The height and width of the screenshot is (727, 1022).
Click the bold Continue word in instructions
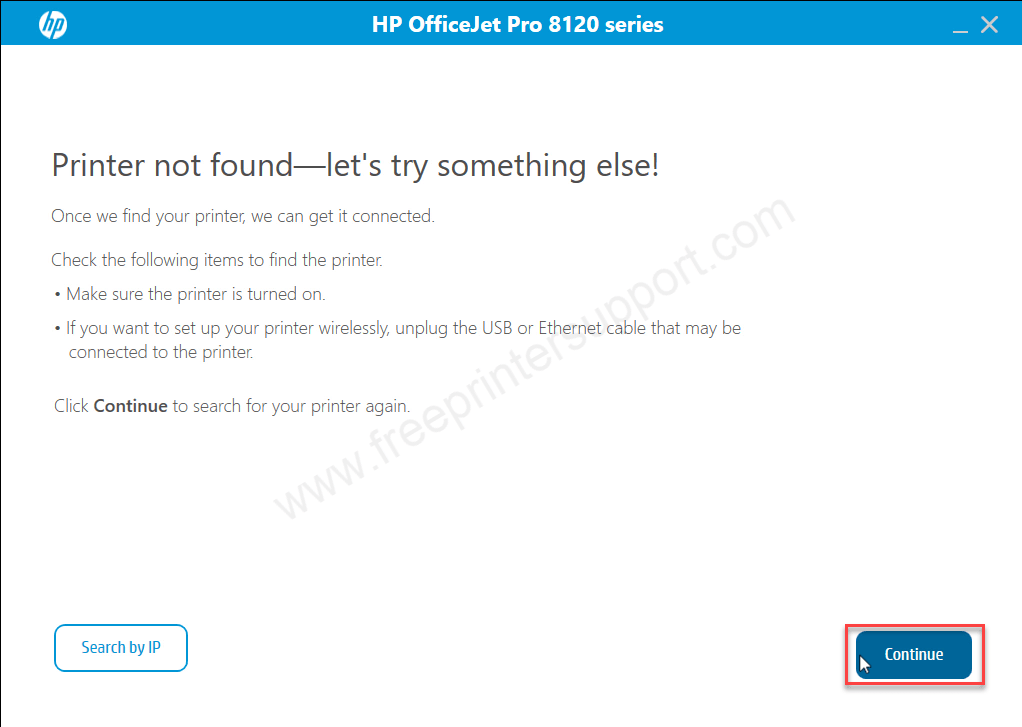point(130,406)
